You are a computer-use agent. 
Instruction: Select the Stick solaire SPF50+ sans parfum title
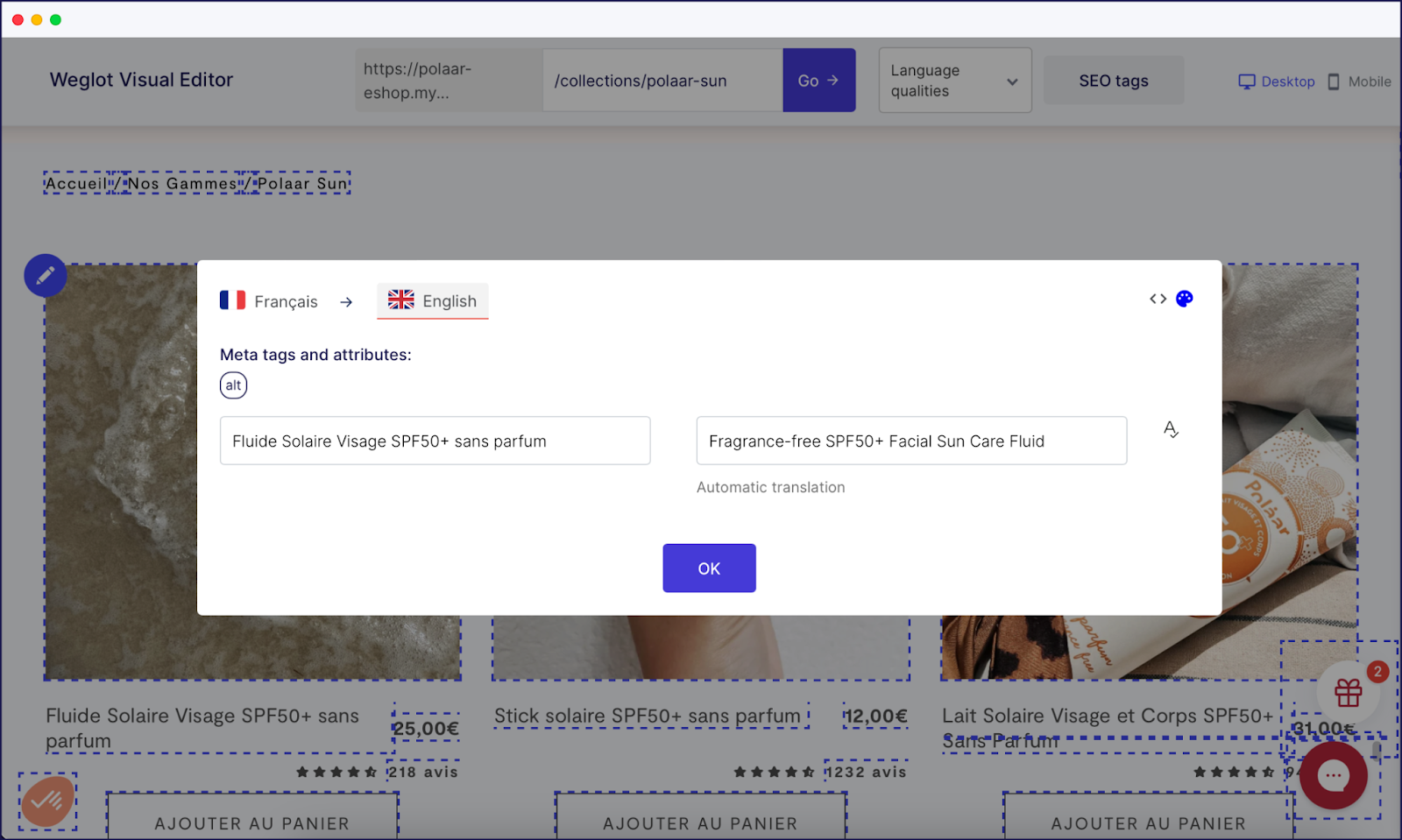[648, 716]
